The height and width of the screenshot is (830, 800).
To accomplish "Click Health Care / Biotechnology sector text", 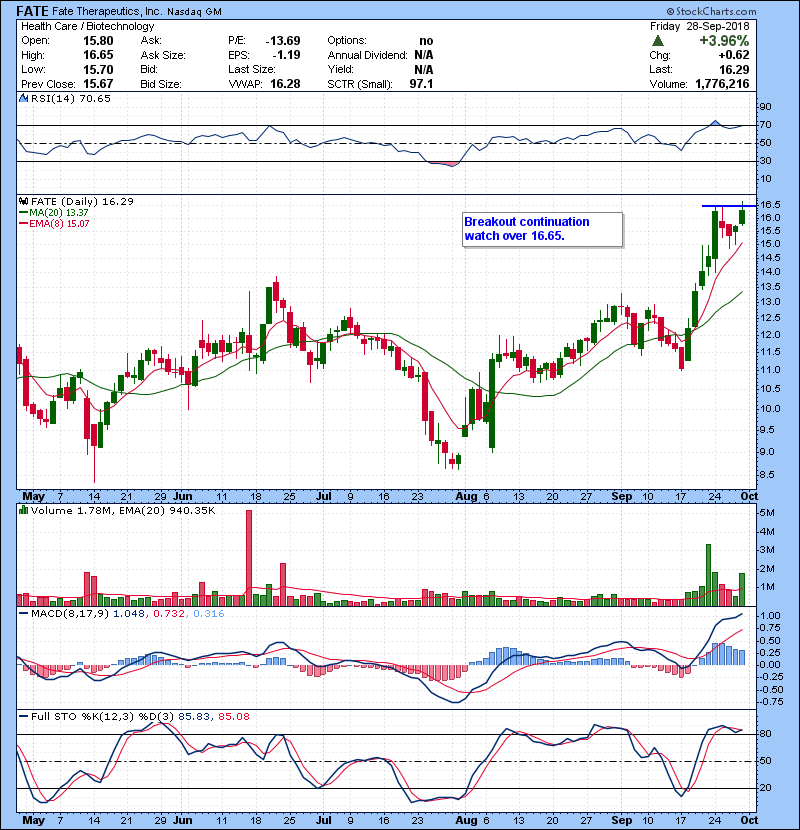I will tap(88, 26).
